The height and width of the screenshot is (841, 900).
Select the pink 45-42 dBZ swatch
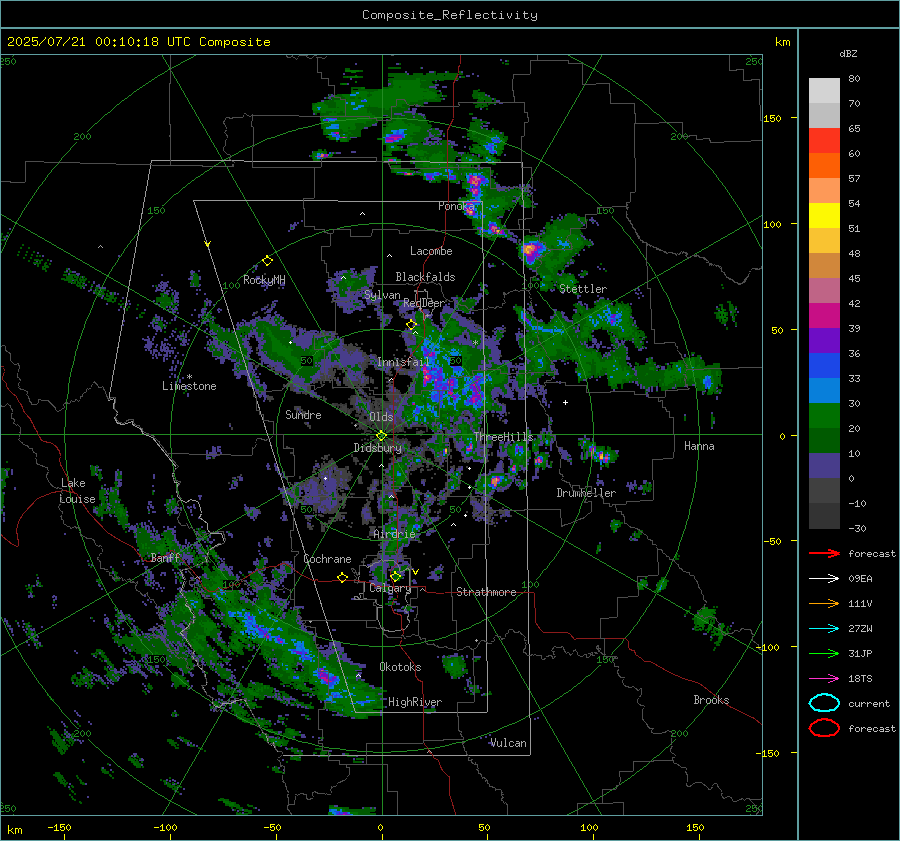(x=824, y=291)
